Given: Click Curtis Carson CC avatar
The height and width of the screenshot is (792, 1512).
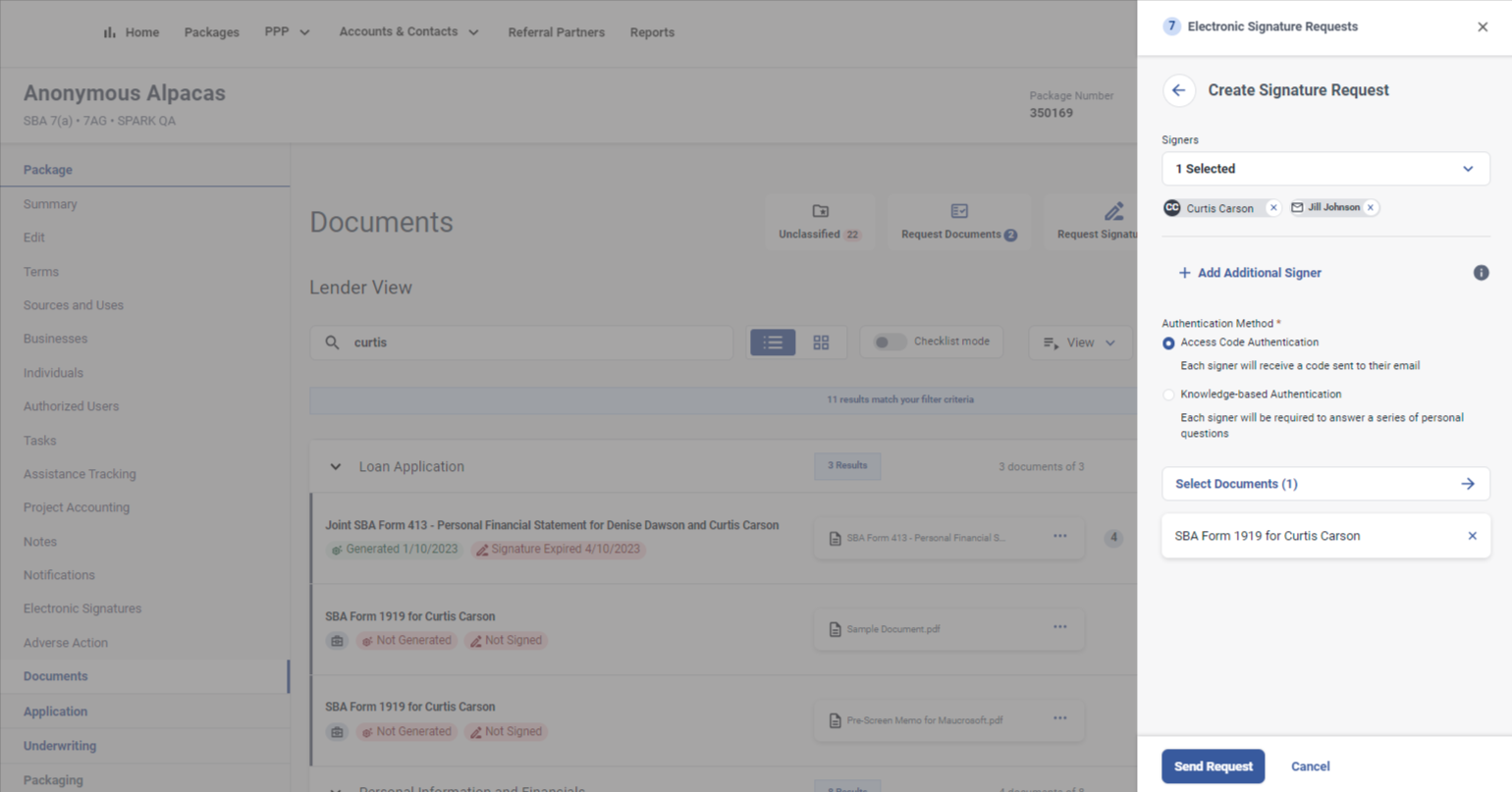Looking at the screenshot, I should click(1172, 208).
